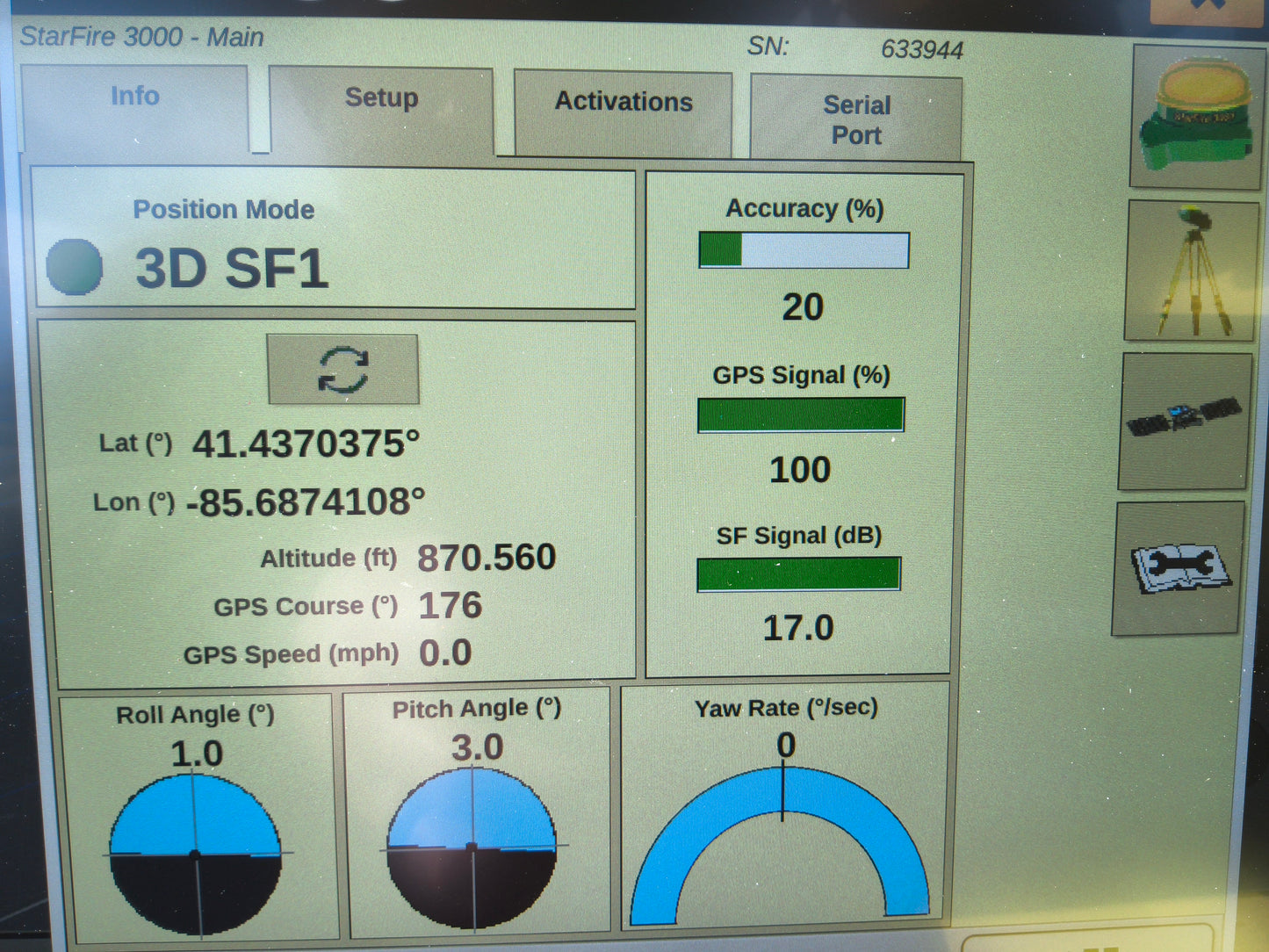Select accuracy value 20

pos(803,307)
